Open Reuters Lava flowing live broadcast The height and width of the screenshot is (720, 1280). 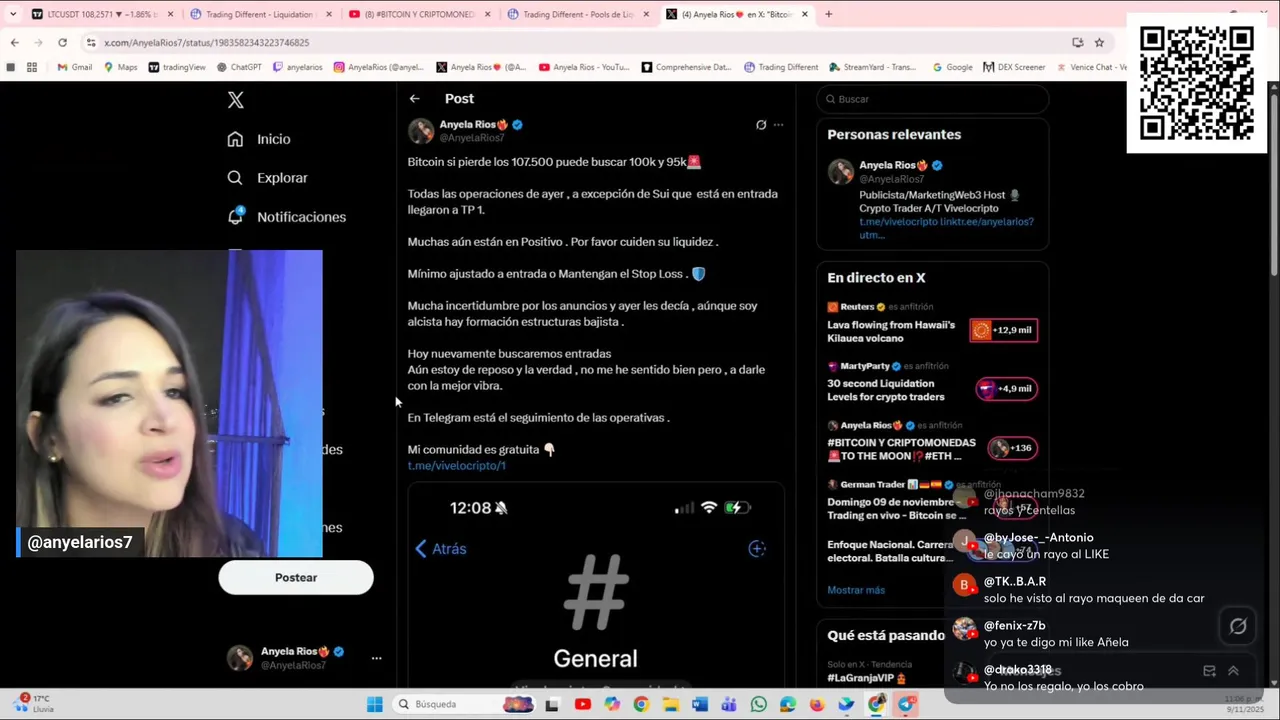pyautogui.click(x=891, y=331)
